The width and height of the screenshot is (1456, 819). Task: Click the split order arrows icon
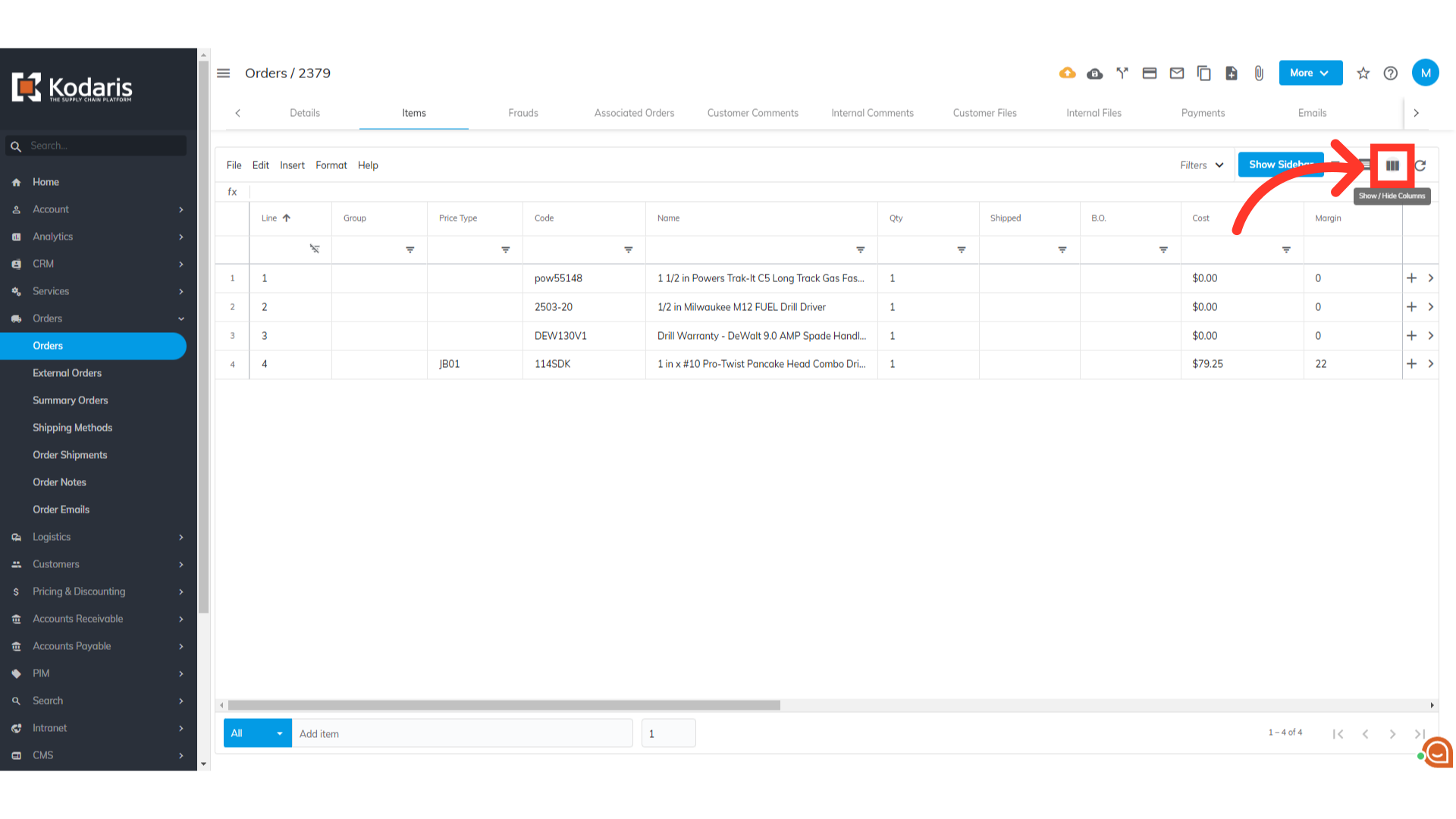point(1122,73)
